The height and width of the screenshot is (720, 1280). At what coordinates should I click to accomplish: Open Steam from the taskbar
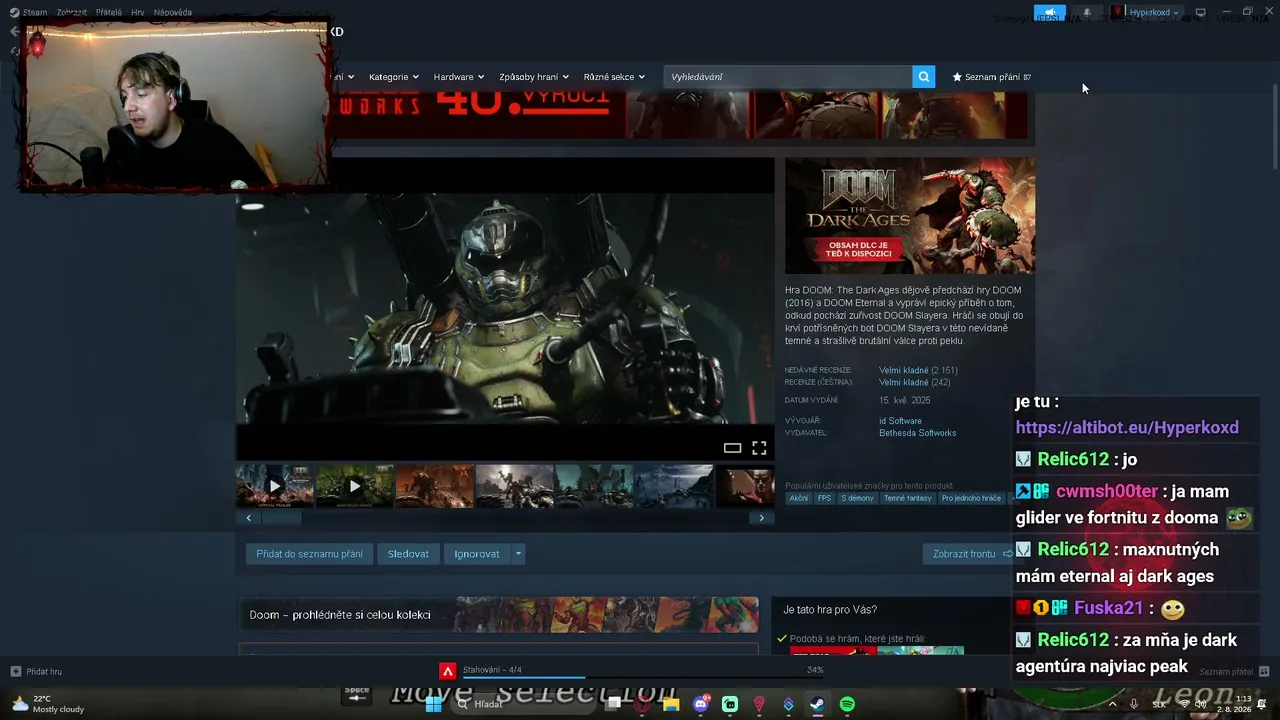817,704
